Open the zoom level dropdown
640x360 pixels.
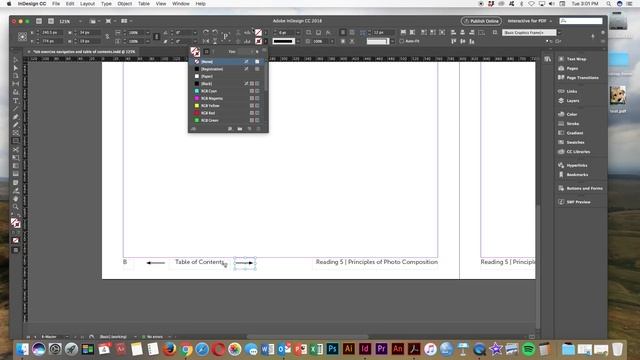pyautogui.click(x=80, y=21)
